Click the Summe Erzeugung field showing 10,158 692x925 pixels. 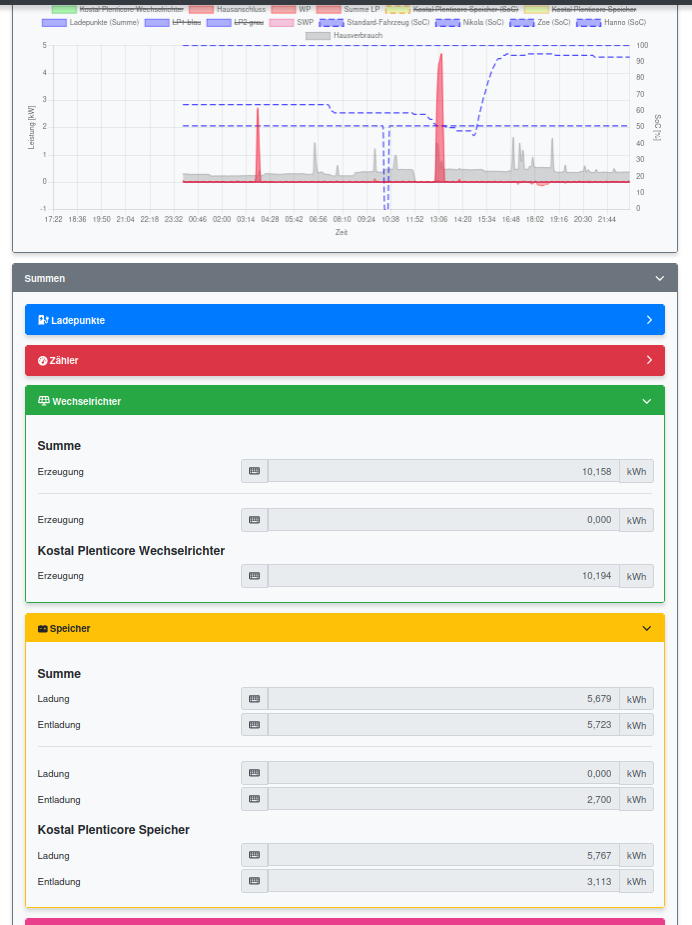444,471
